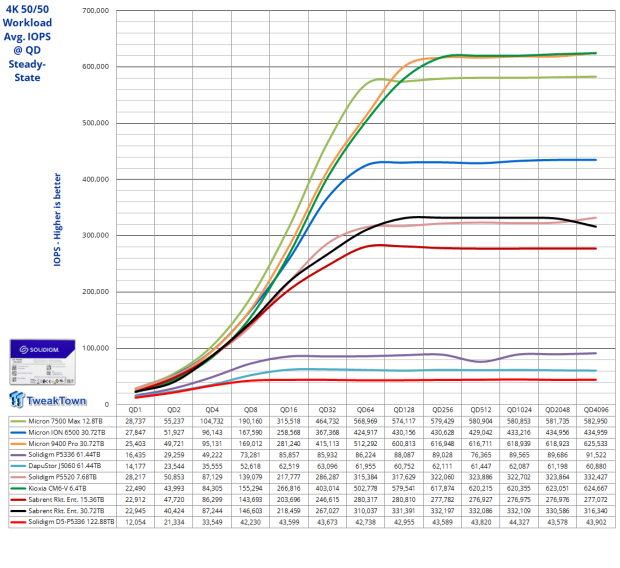Click the 568,969 cell under QD64
The image size is (620, 568).
365,421
